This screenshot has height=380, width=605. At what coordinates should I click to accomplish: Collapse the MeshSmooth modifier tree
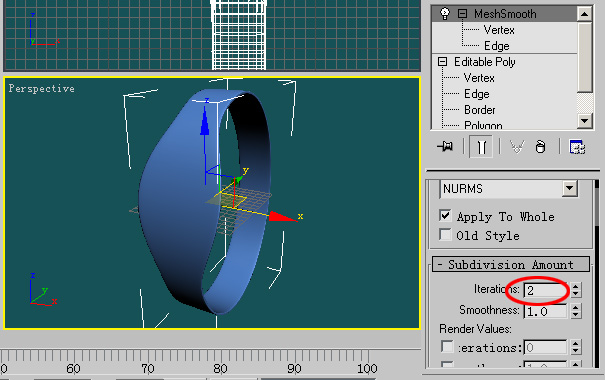pos(462,14)
